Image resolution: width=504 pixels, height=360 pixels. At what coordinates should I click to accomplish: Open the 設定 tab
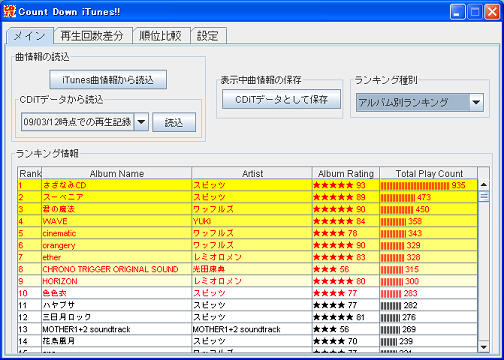coord(208,36)
